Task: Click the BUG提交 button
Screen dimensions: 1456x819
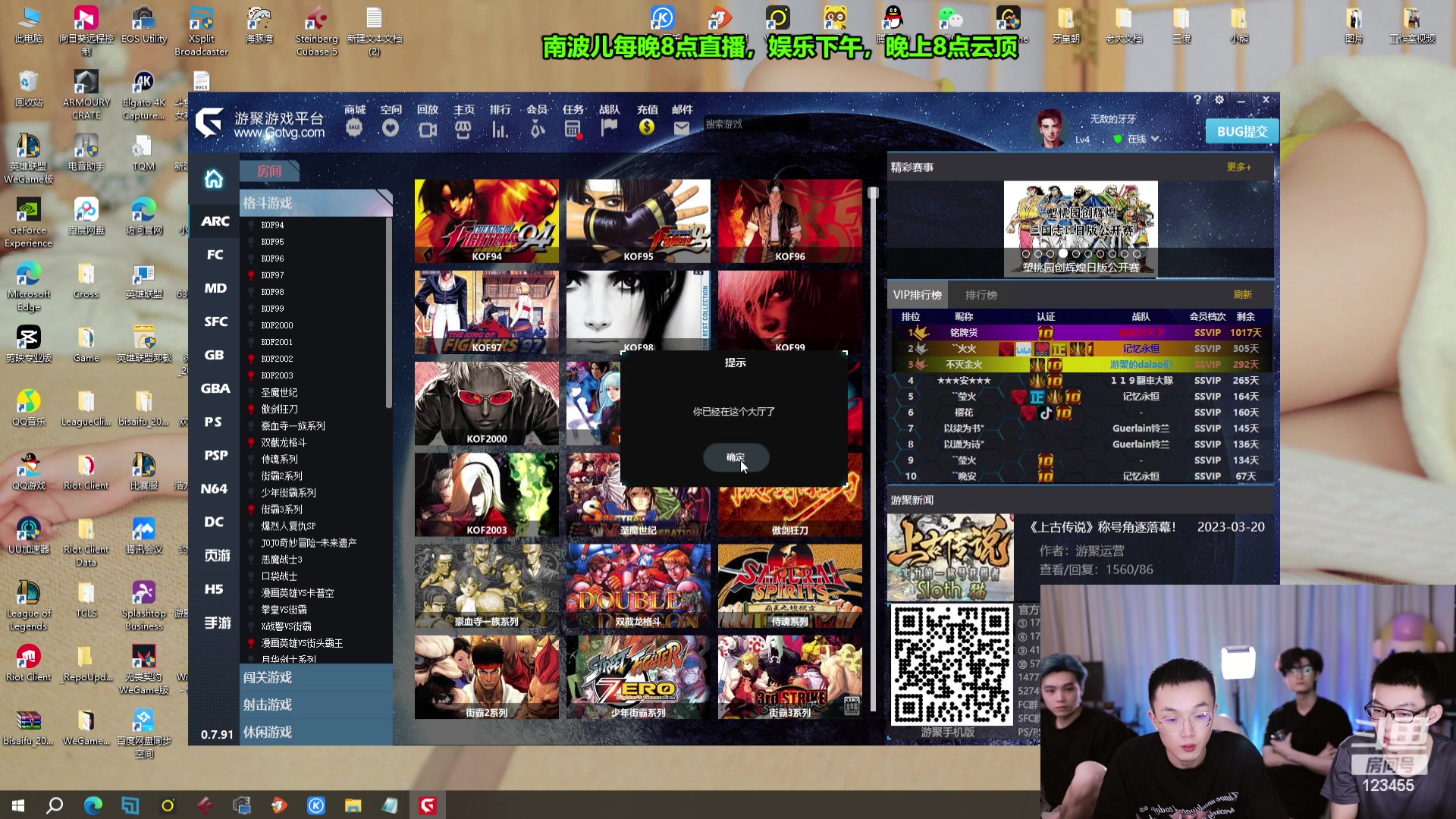Action: (1242, 131)
